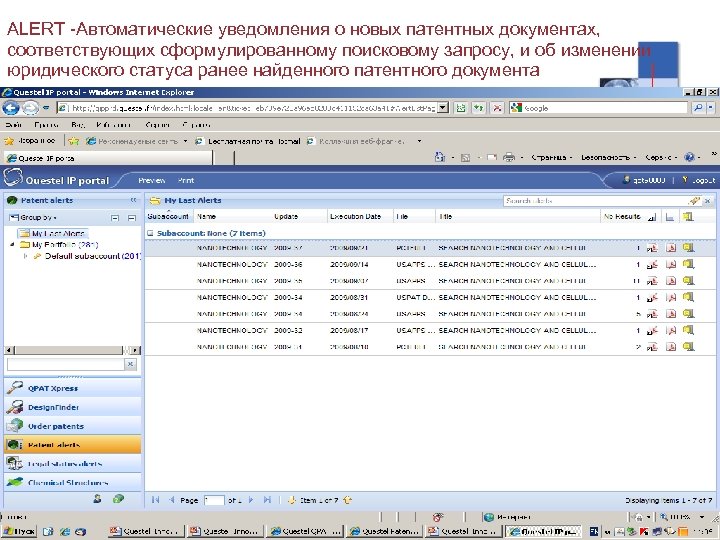Go to last page using pager icon

[x=268, y=500]
